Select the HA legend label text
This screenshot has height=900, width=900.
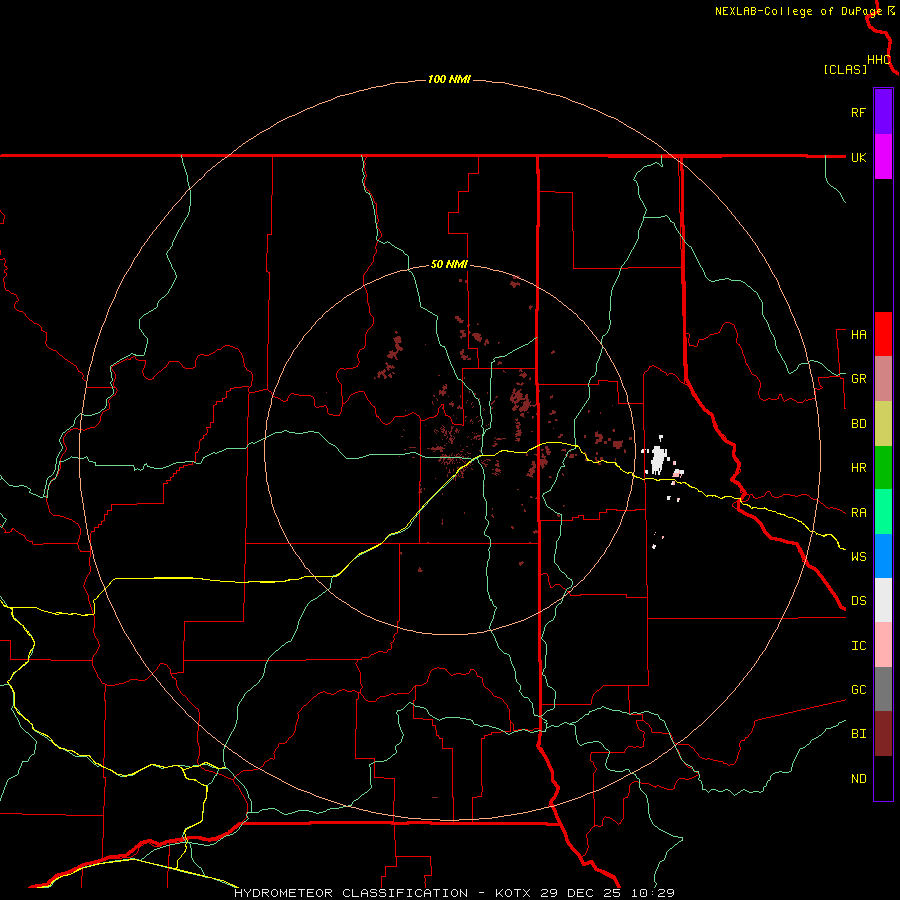click(858, 335)
